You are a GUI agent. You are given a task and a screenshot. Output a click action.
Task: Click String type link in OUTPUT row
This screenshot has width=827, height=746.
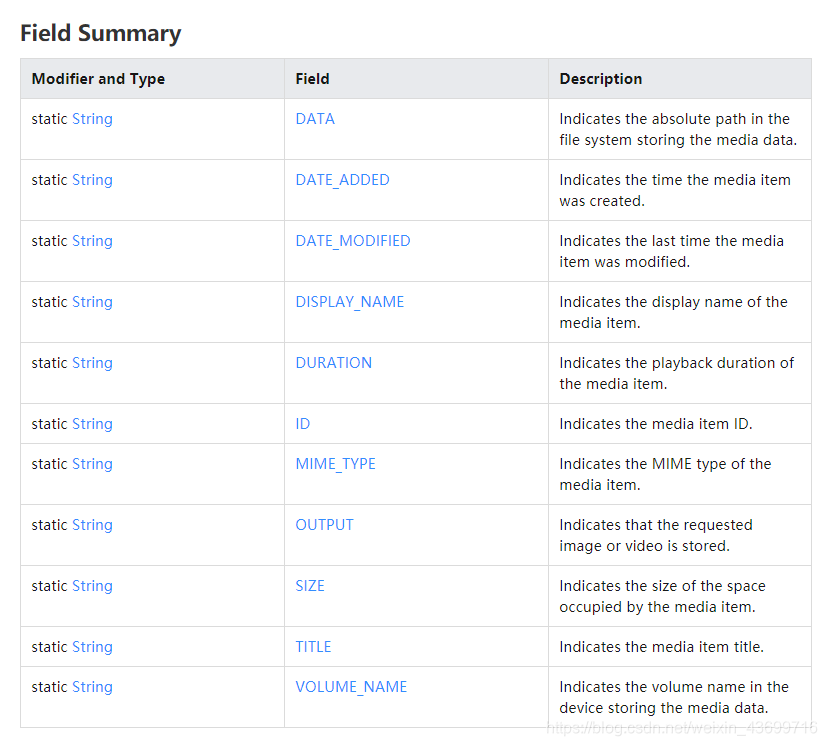pyautogui.click(x=92, y=525)
